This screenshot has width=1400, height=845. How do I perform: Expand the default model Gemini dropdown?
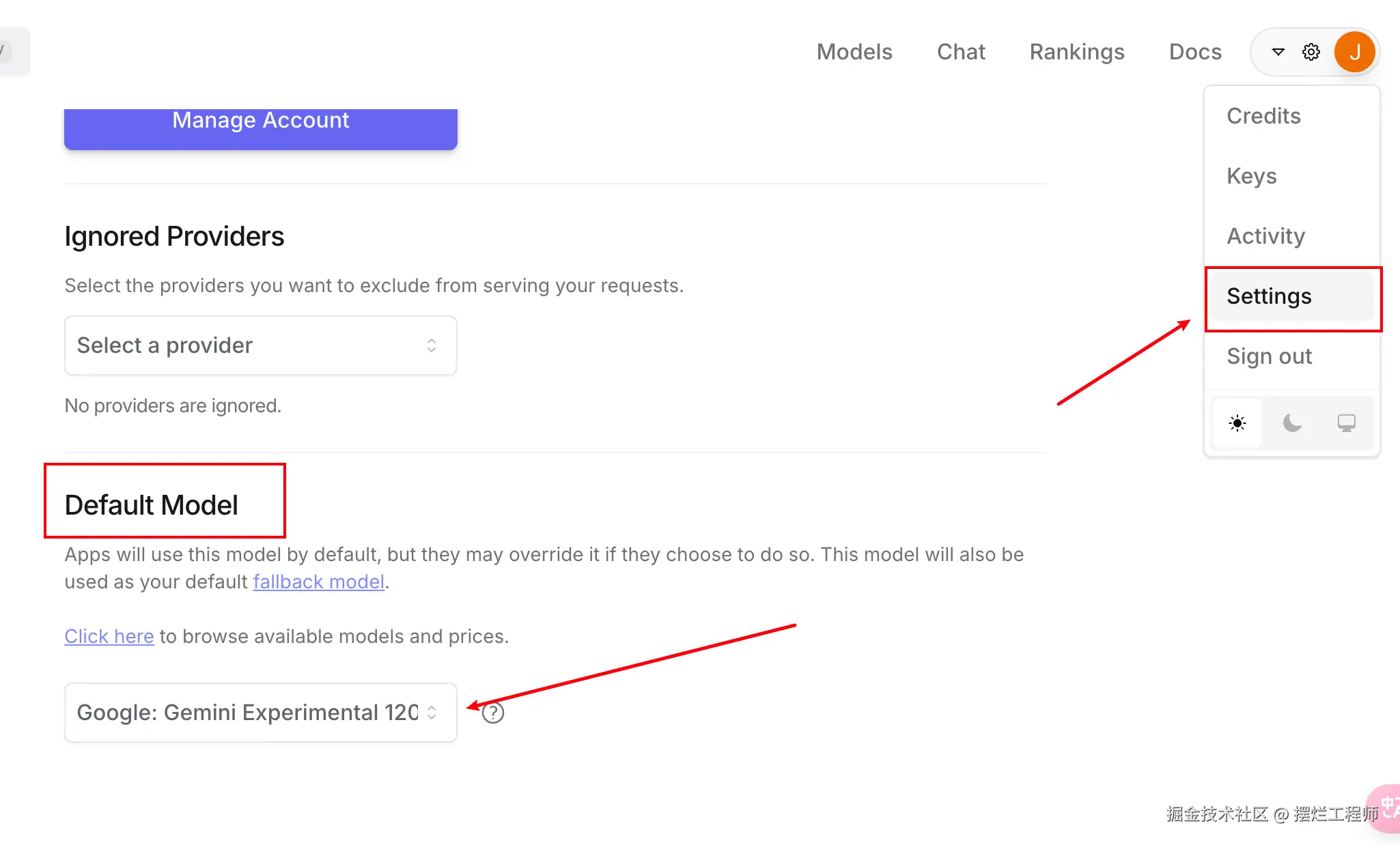tap(260, 713)
